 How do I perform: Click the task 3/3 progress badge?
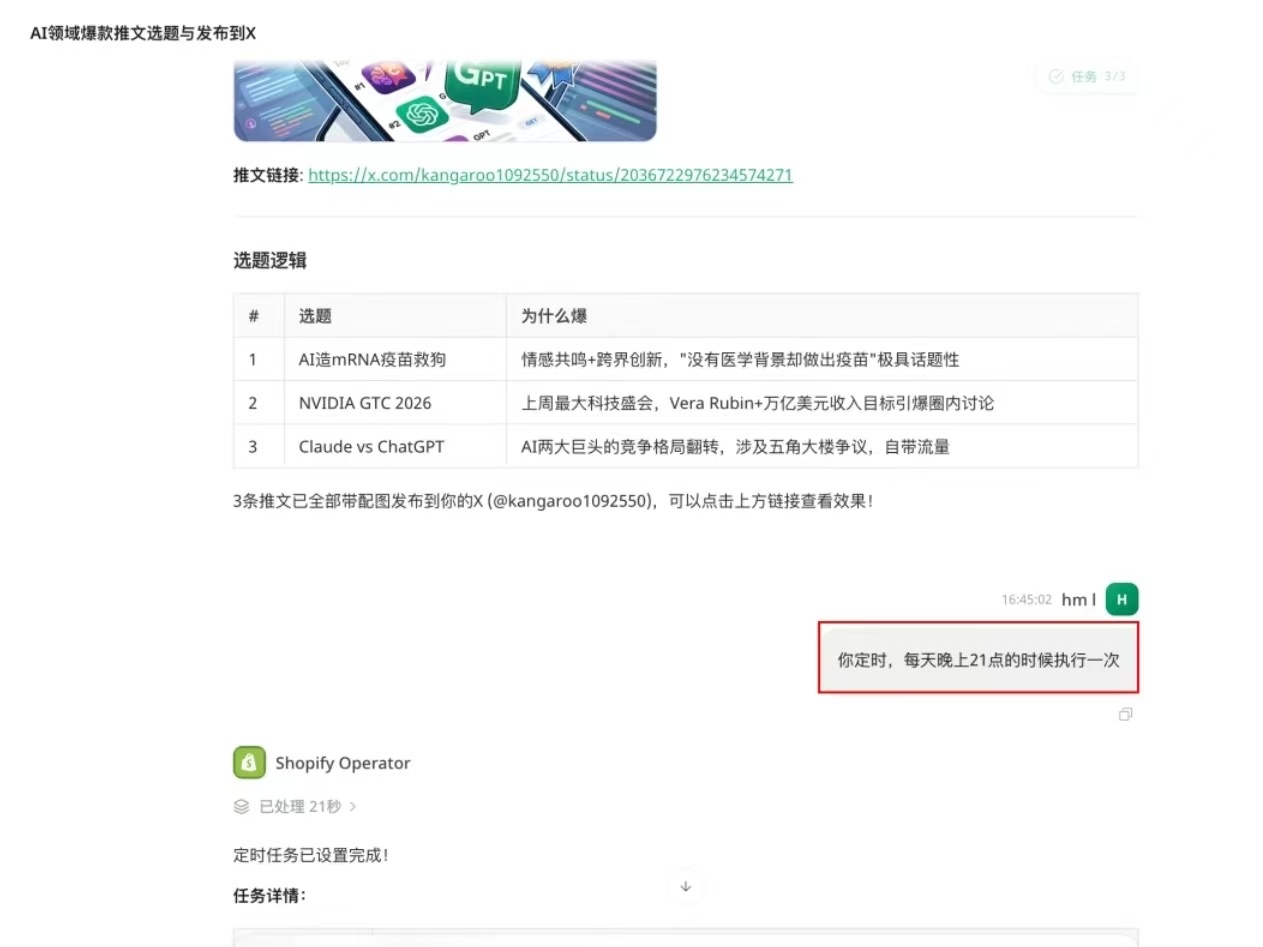coord(1086,76)
